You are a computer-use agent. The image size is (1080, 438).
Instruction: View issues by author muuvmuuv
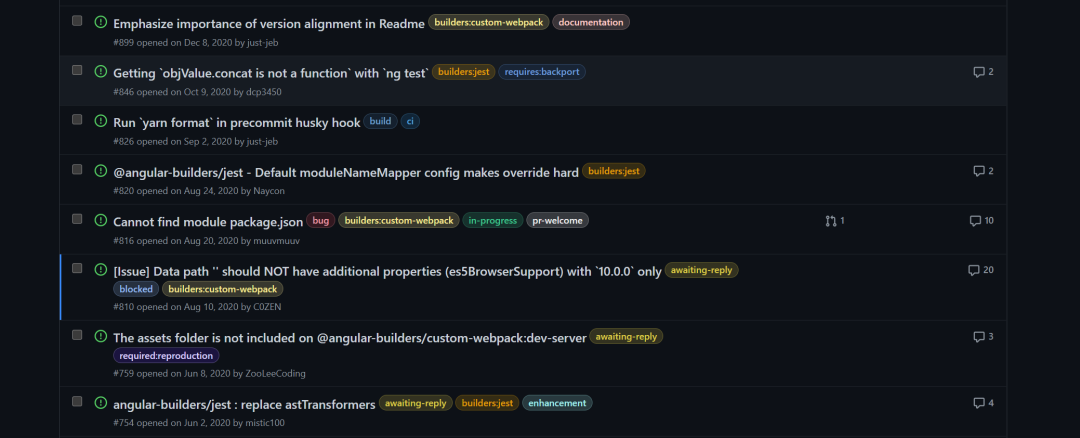(277, 241)
